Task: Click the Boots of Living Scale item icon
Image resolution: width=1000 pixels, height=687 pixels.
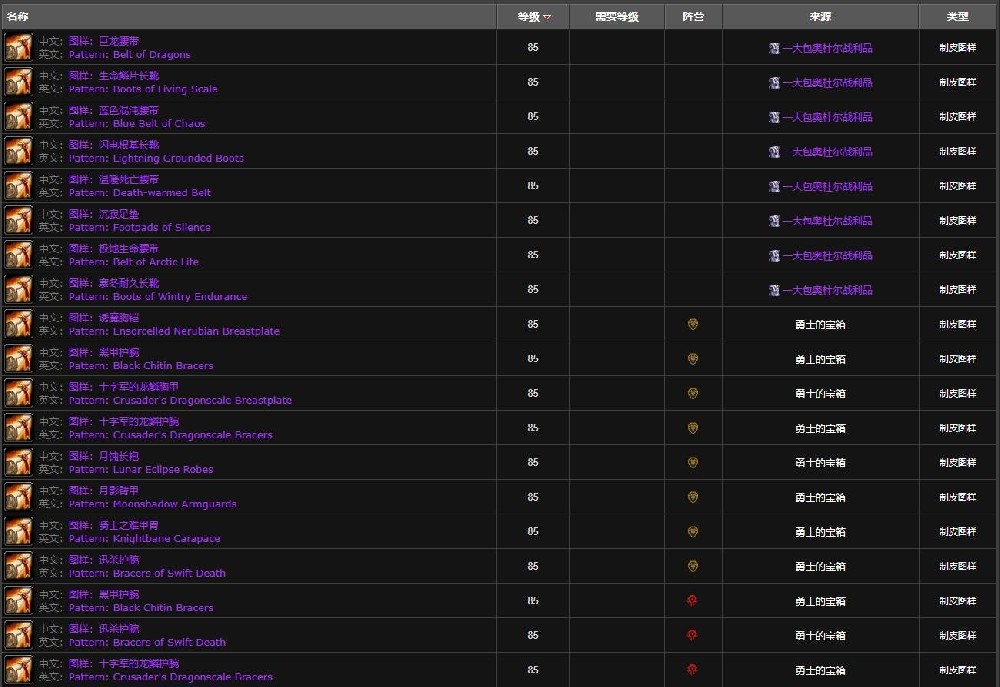Action: pos(18,82)
